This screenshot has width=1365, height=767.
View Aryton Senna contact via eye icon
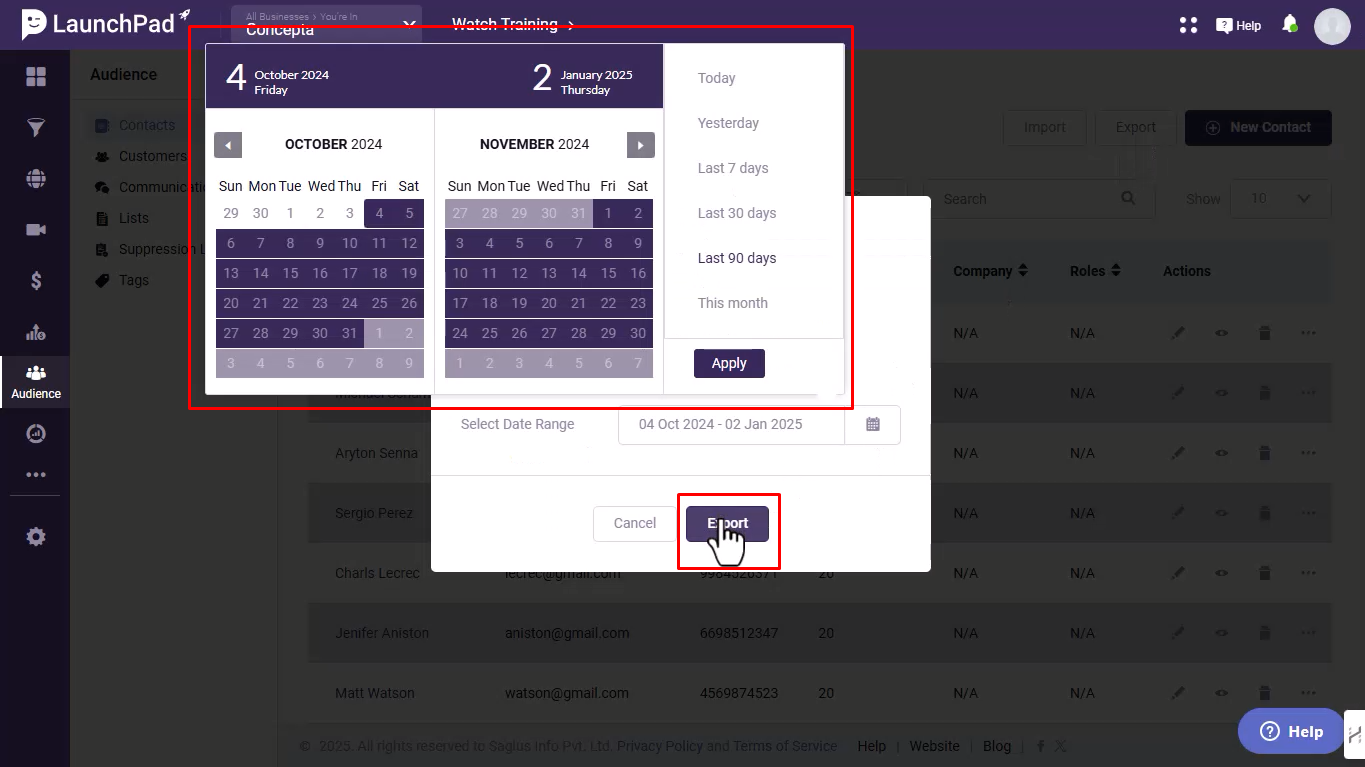tap(1222, 453)
